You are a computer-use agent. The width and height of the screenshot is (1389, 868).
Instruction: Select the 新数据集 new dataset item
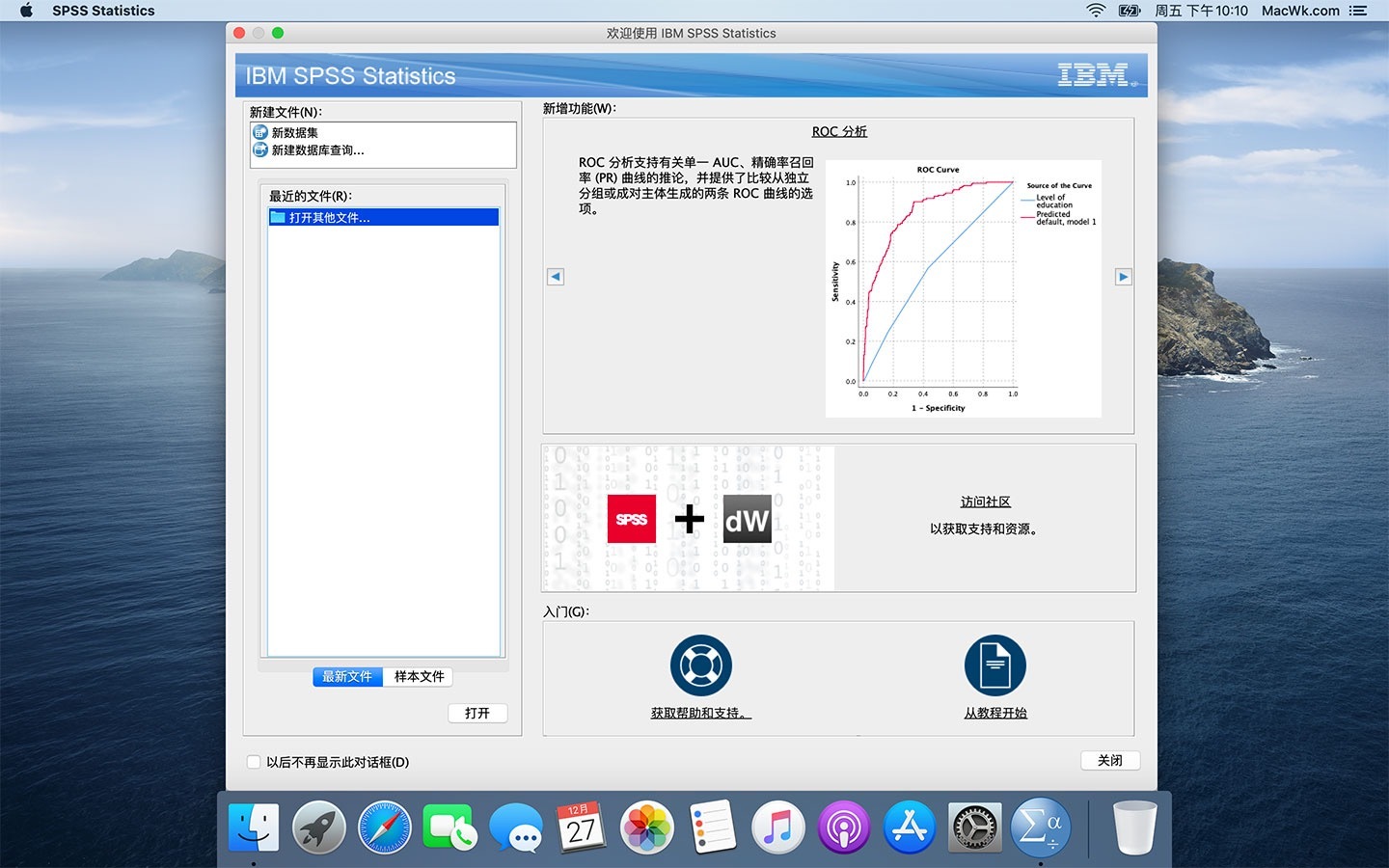[x=294, y=133]
